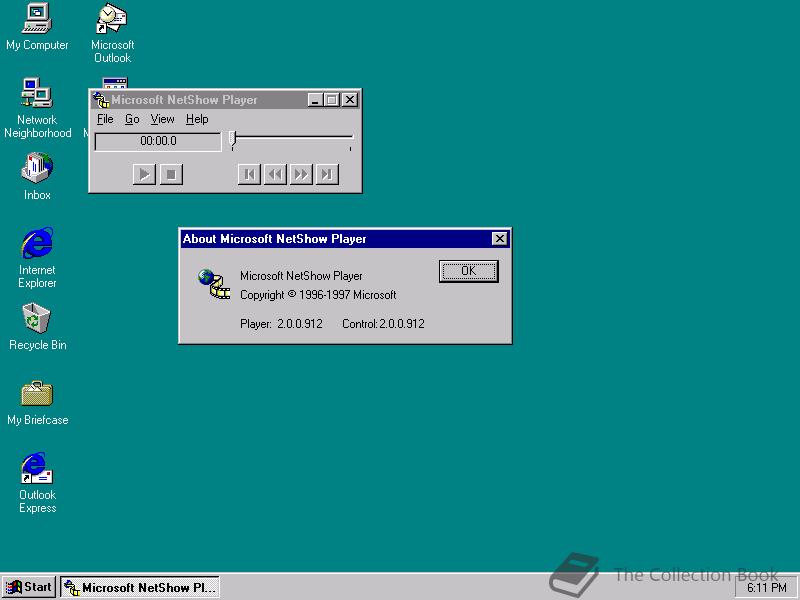Click the fast forward button in NetShow Player
Image resolution: width=800 pixels, height=600 pixels.
click(301, 174)
